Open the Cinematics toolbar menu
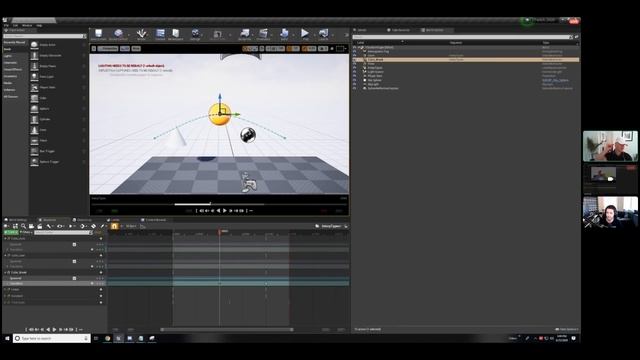This screenshot has width=640, height=360. (263, 34)
